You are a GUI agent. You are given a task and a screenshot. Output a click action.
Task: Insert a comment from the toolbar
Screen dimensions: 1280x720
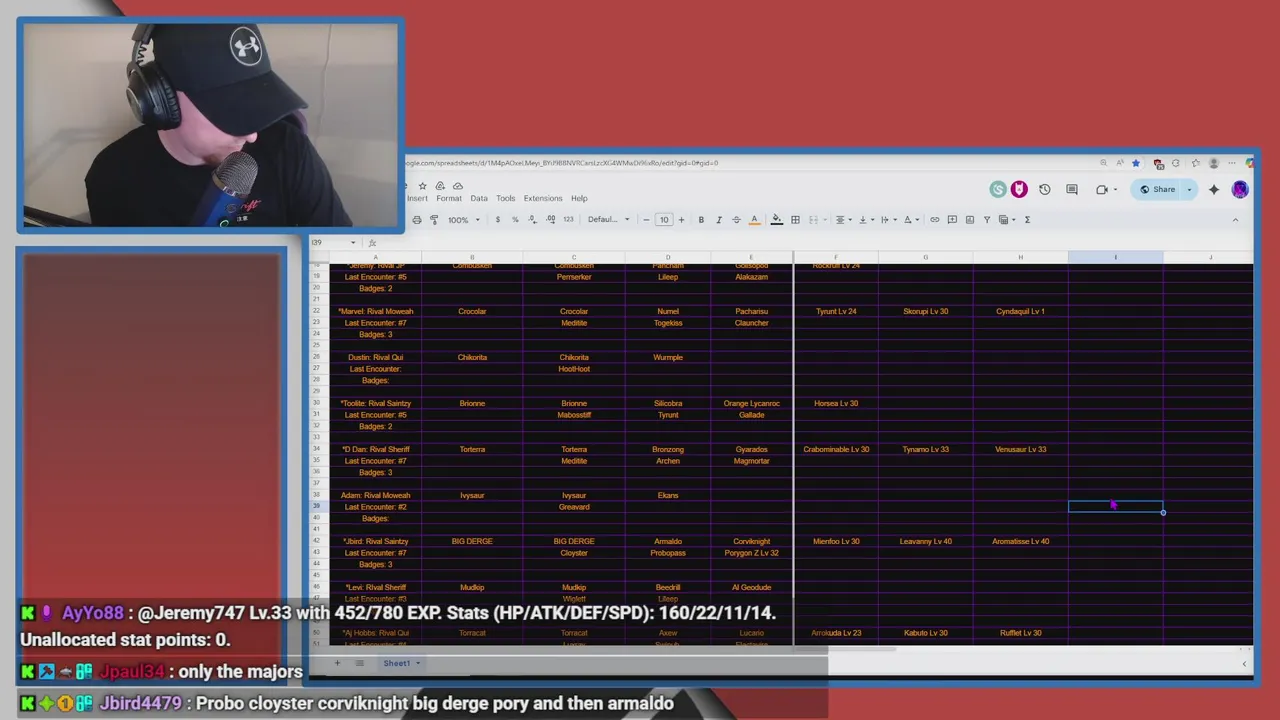pos(952,220)
